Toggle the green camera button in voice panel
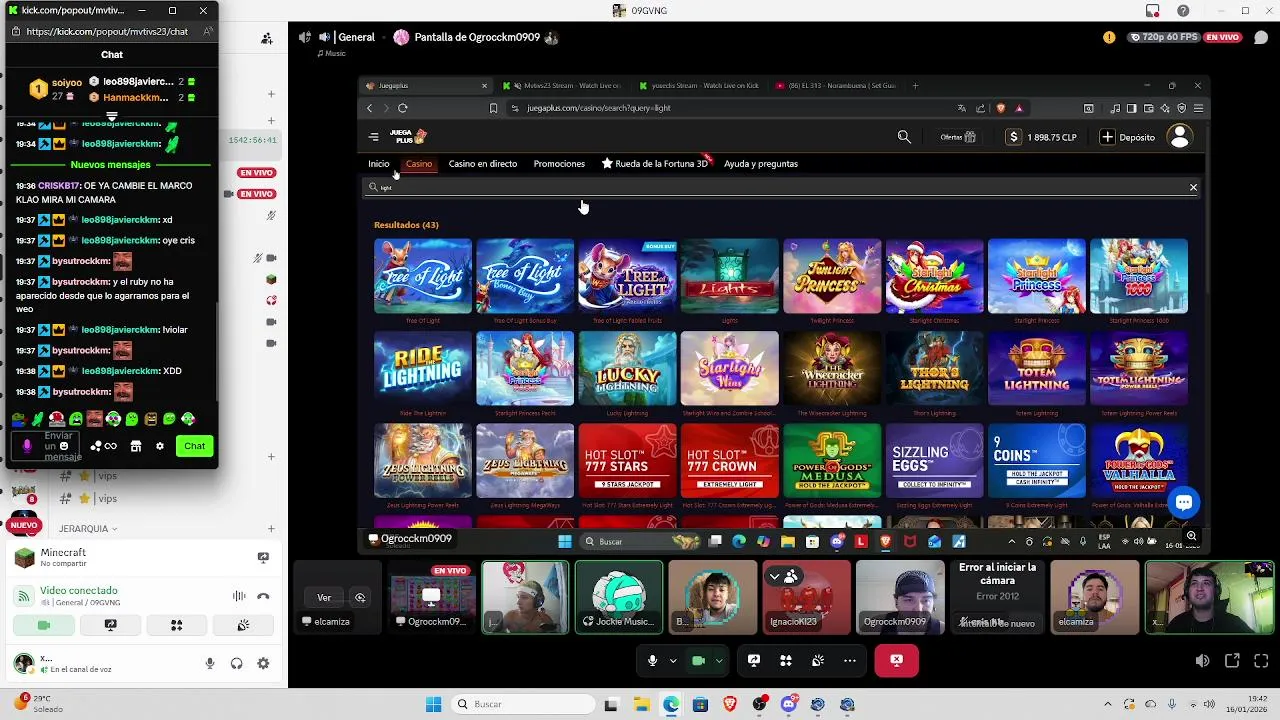This screenshot has height=720, width=1280. (x=43, y=625)
